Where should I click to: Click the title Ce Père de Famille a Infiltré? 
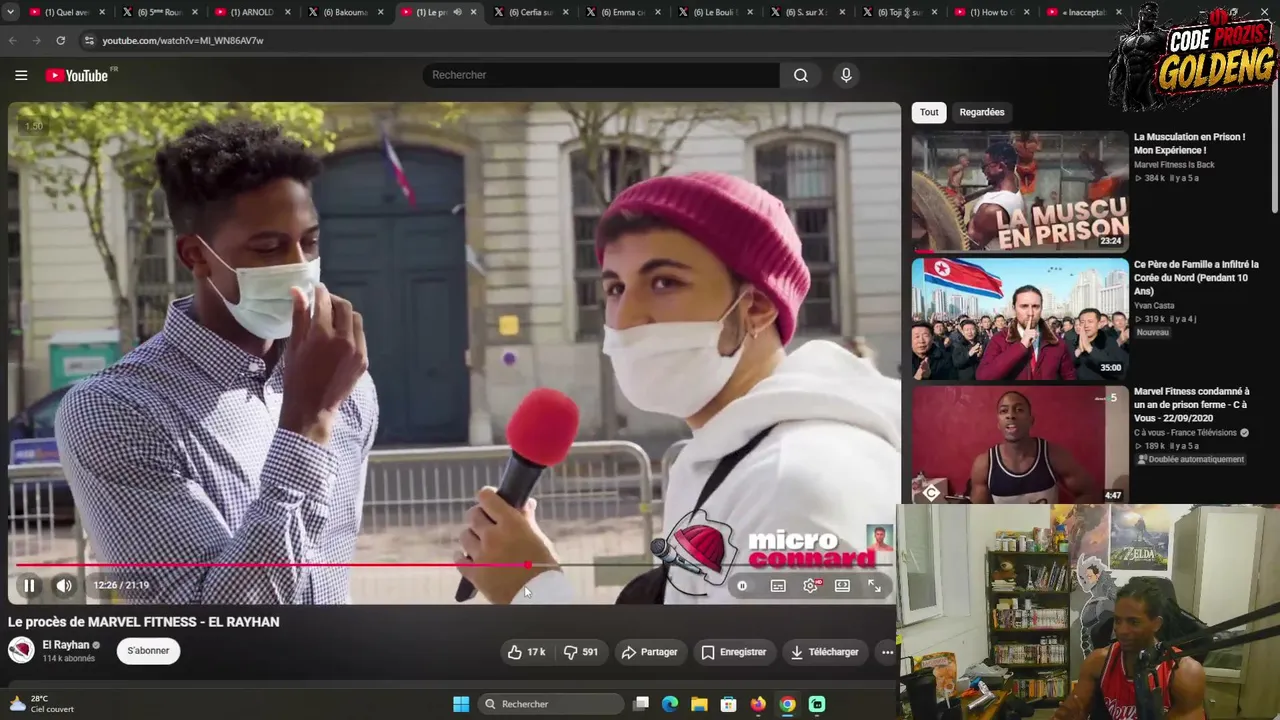pos(1196,278)
